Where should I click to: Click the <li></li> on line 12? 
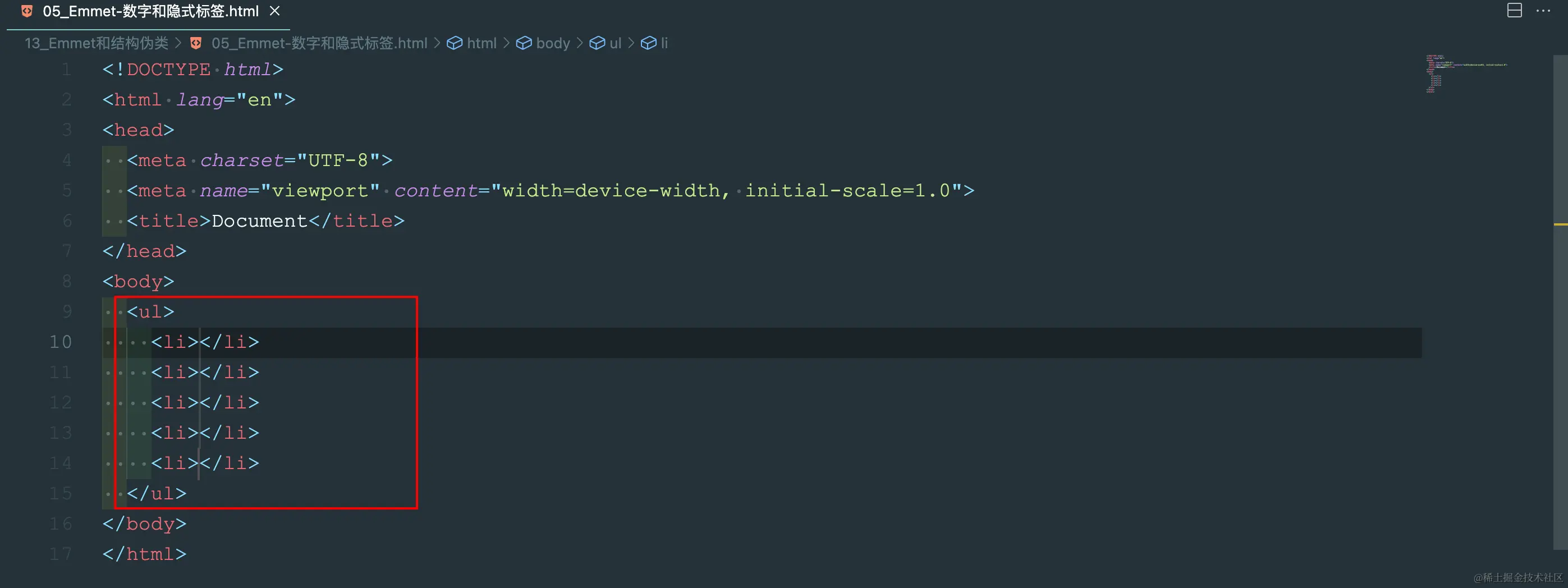tap(205, 403)
